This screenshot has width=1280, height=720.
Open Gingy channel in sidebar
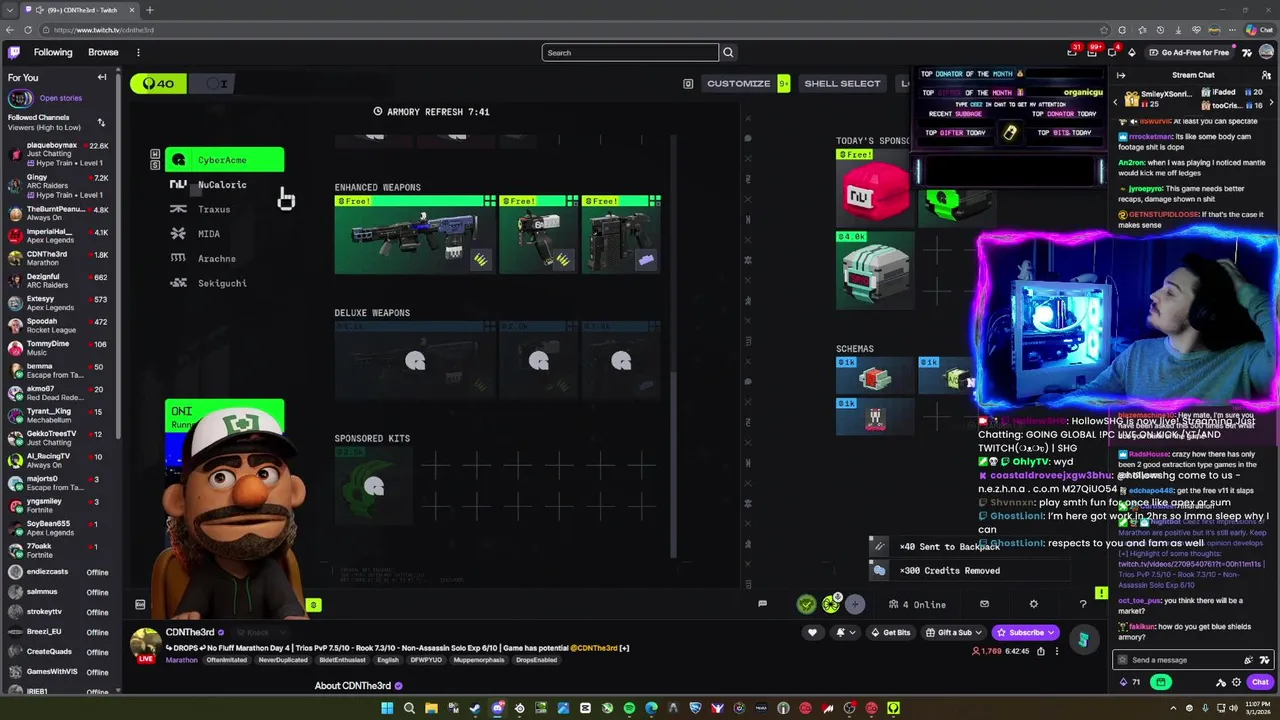coord(61,186)
